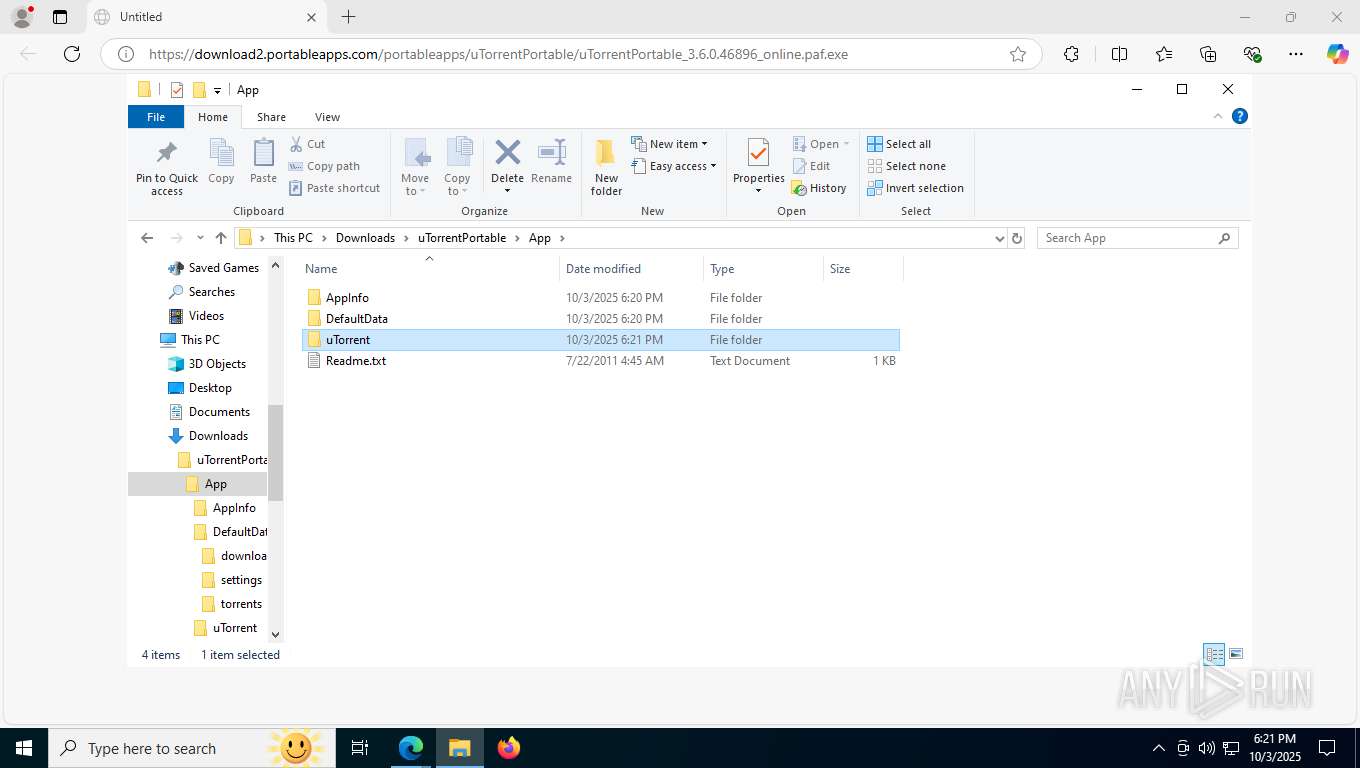Open the Move to menu

point(415,167)
